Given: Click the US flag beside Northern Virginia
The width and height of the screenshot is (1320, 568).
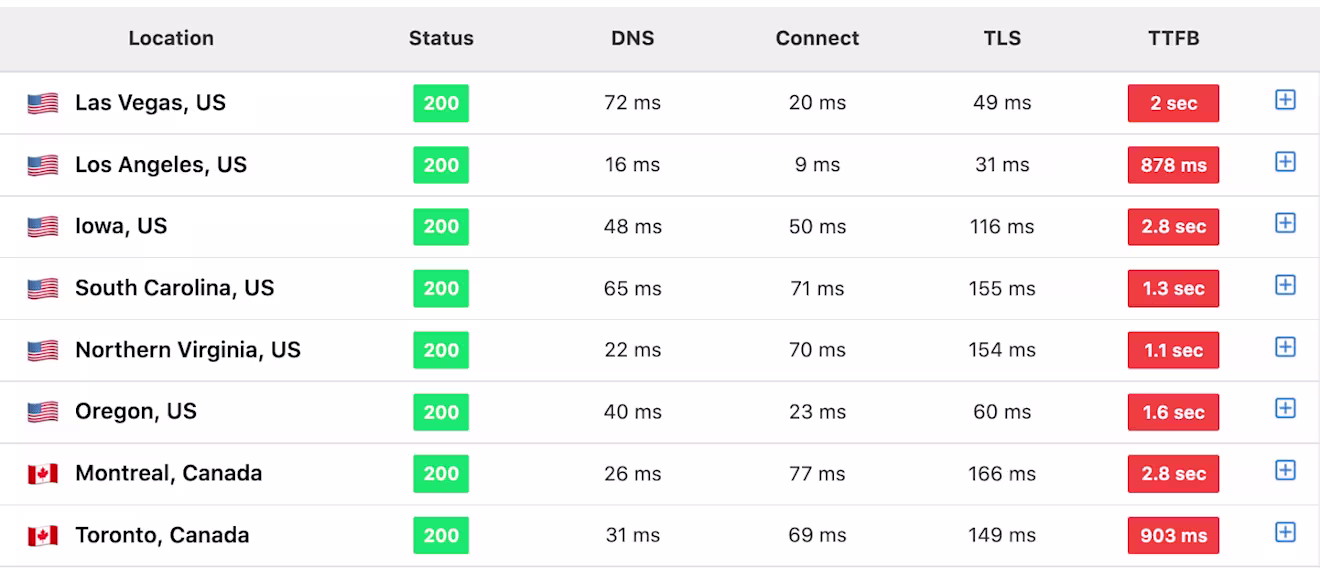Looking at the screenshot, I should pyautogui.click(x=42, y=351).
